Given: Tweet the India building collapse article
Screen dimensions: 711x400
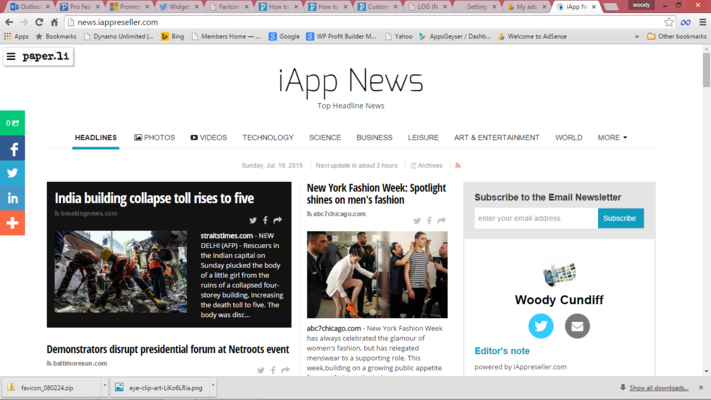Looking at the screenshot, I should pyautogui.click(x=253, y=220).
